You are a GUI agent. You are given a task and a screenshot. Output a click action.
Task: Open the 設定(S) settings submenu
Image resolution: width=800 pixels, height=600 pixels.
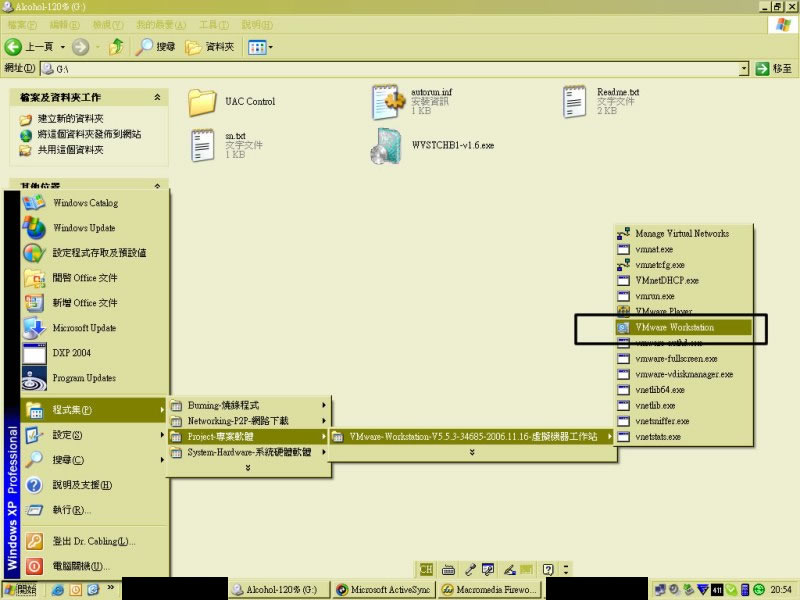(95, 435)
